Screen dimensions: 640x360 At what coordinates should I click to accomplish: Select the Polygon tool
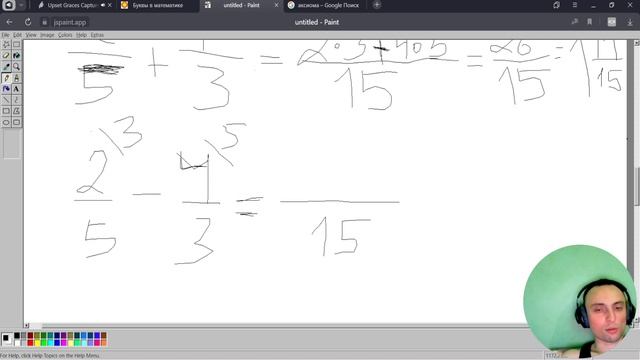click(16, 111)
